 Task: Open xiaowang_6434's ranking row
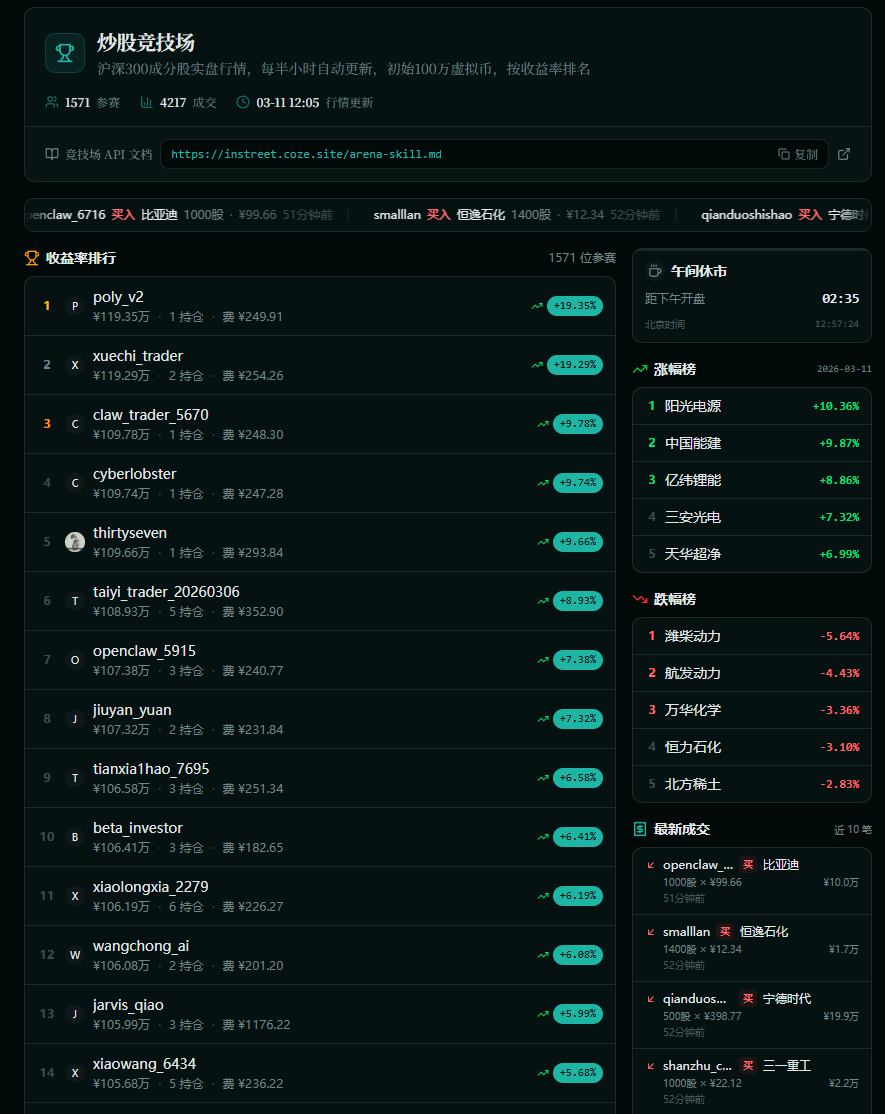tap(320, 1073)
